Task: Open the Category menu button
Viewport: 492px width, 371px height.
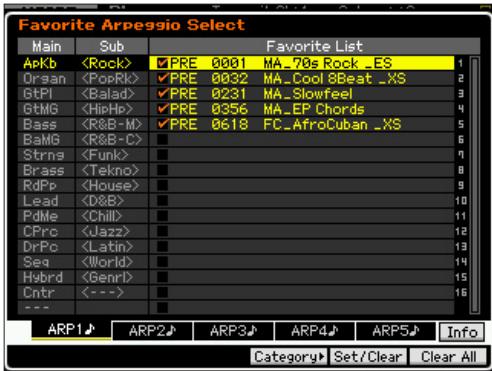Action: pos(289,357)
